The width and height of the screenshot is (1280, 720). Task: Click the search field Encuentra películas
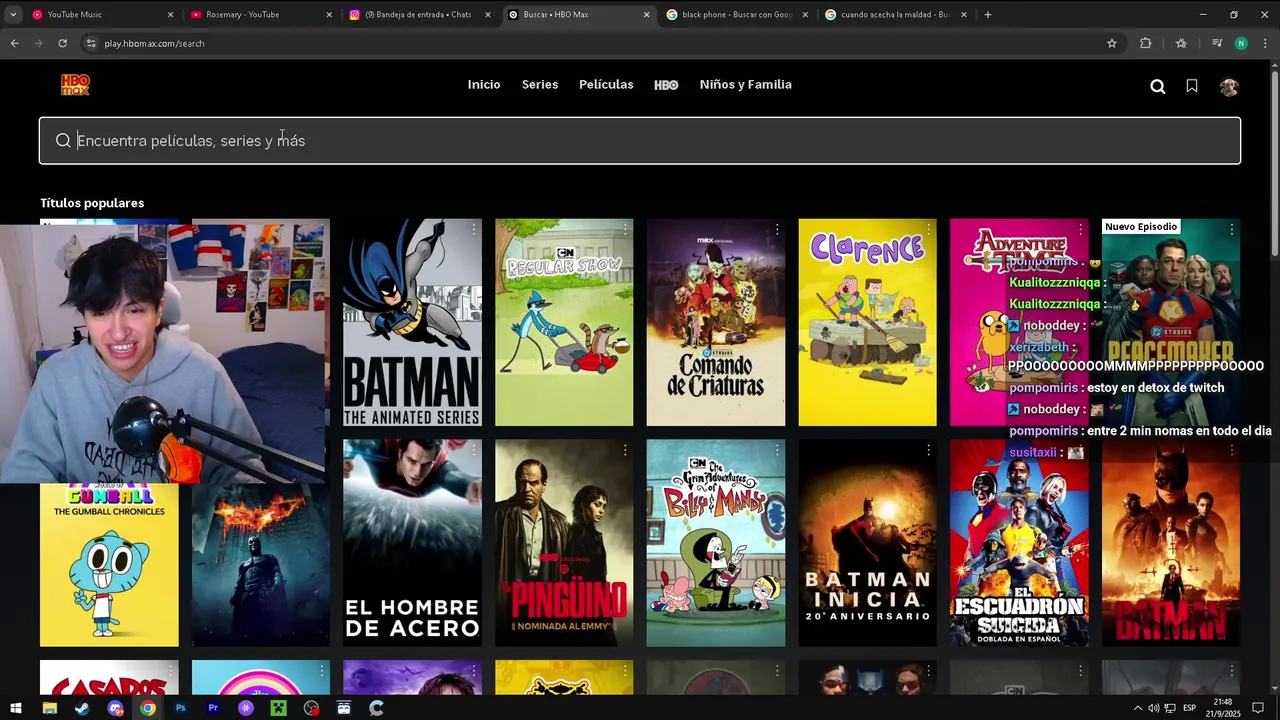click(640, 141)
